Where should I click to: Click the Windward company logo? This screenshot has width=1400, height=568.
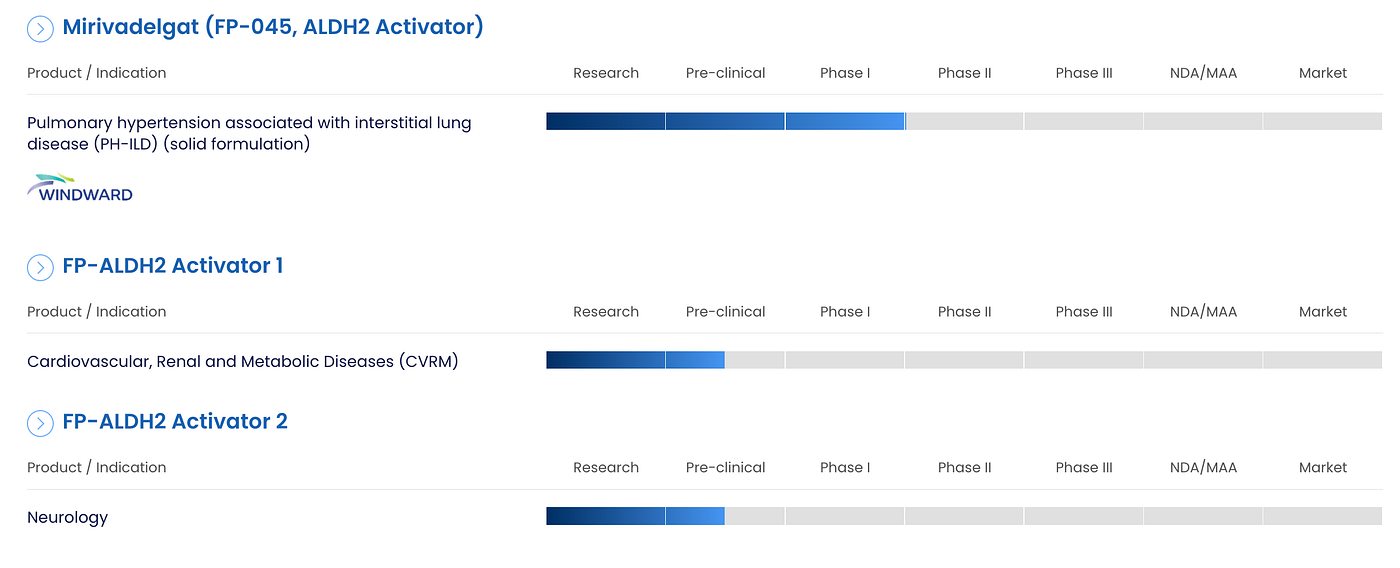point(80,188)
